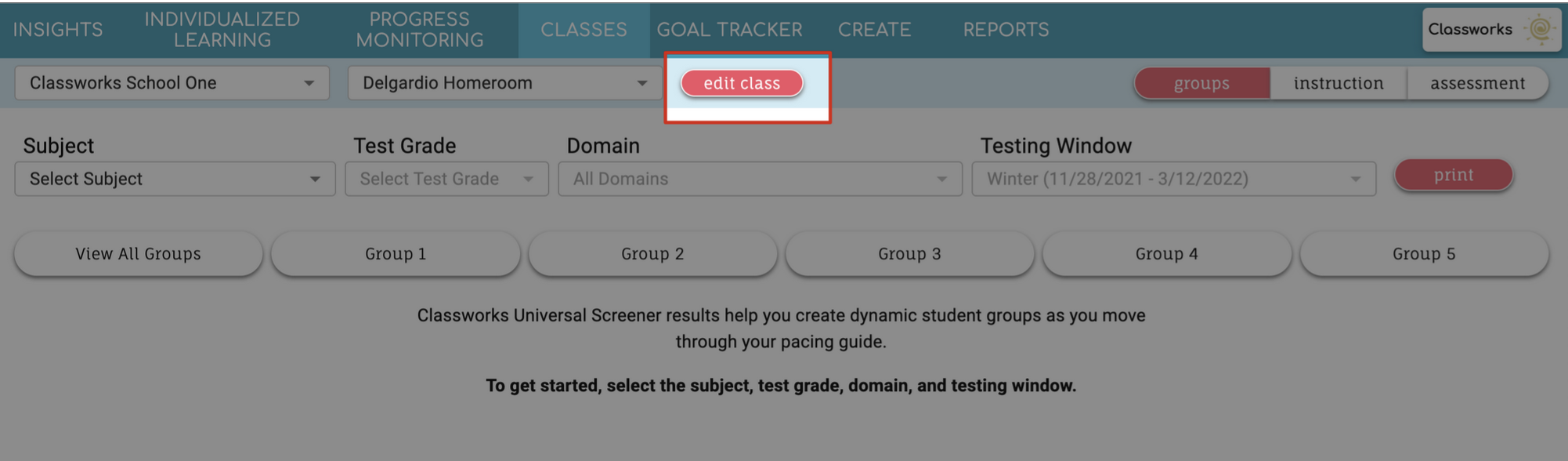The image size is (1568, 461).
Task: Open the Reports tab
Action: click(1006, 30)
